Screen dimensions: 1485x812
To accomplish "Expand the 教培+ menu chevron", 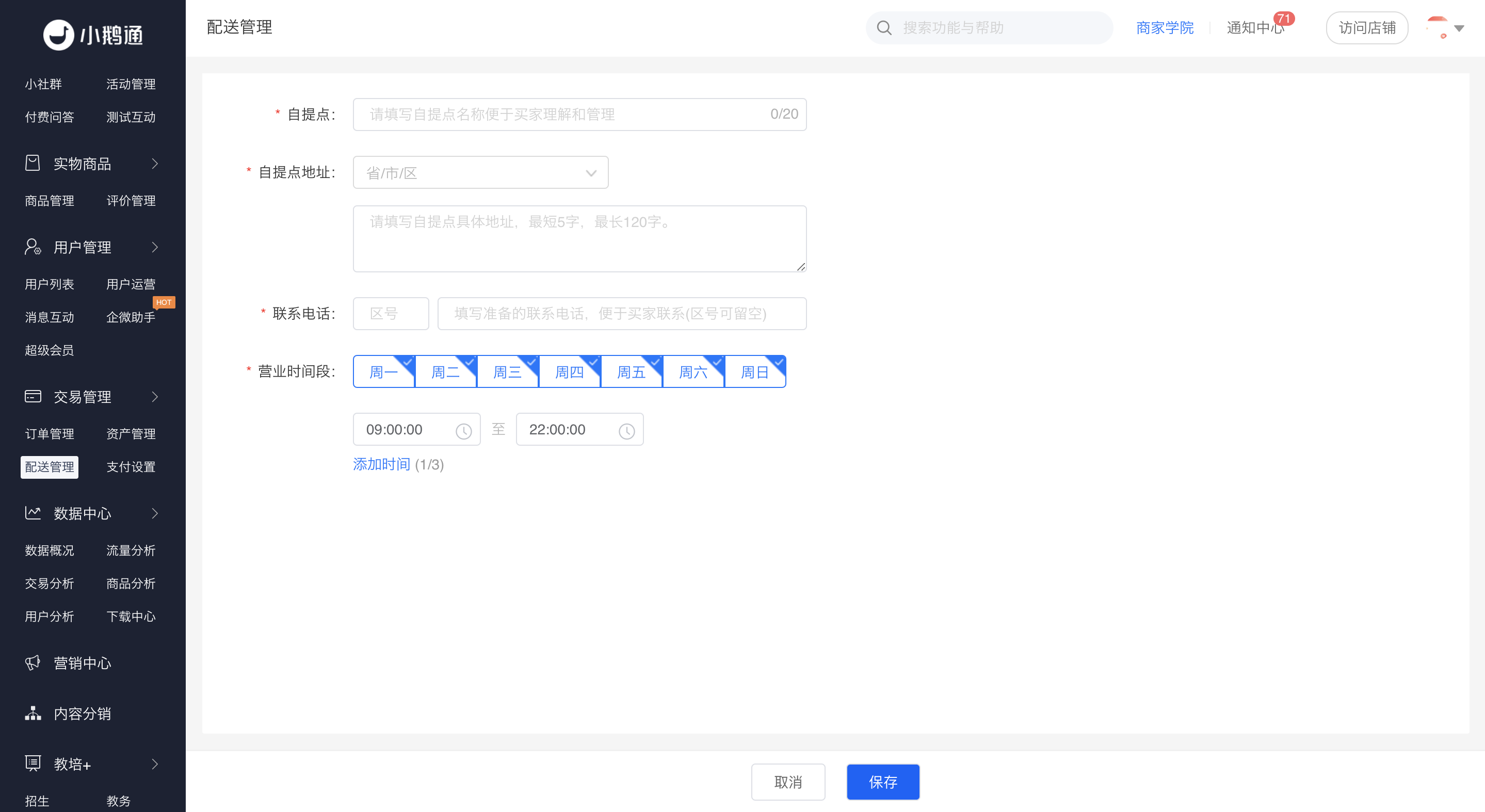I will point(154,764).
